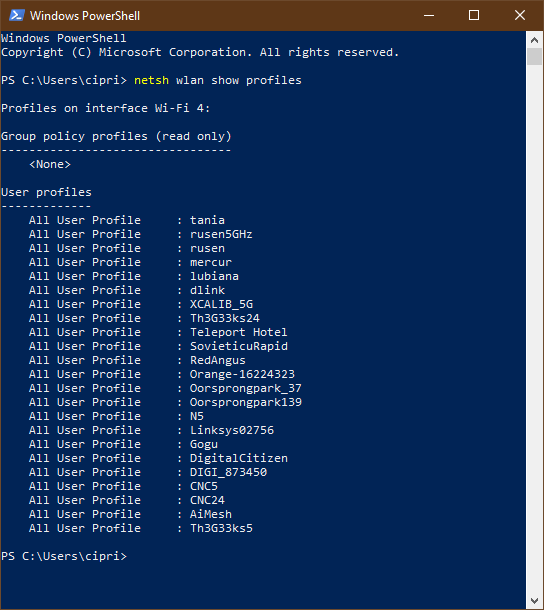Viewport: 544px width, 610px height.
Task: Click the profile name "dlink"
Action: [207, 290]
